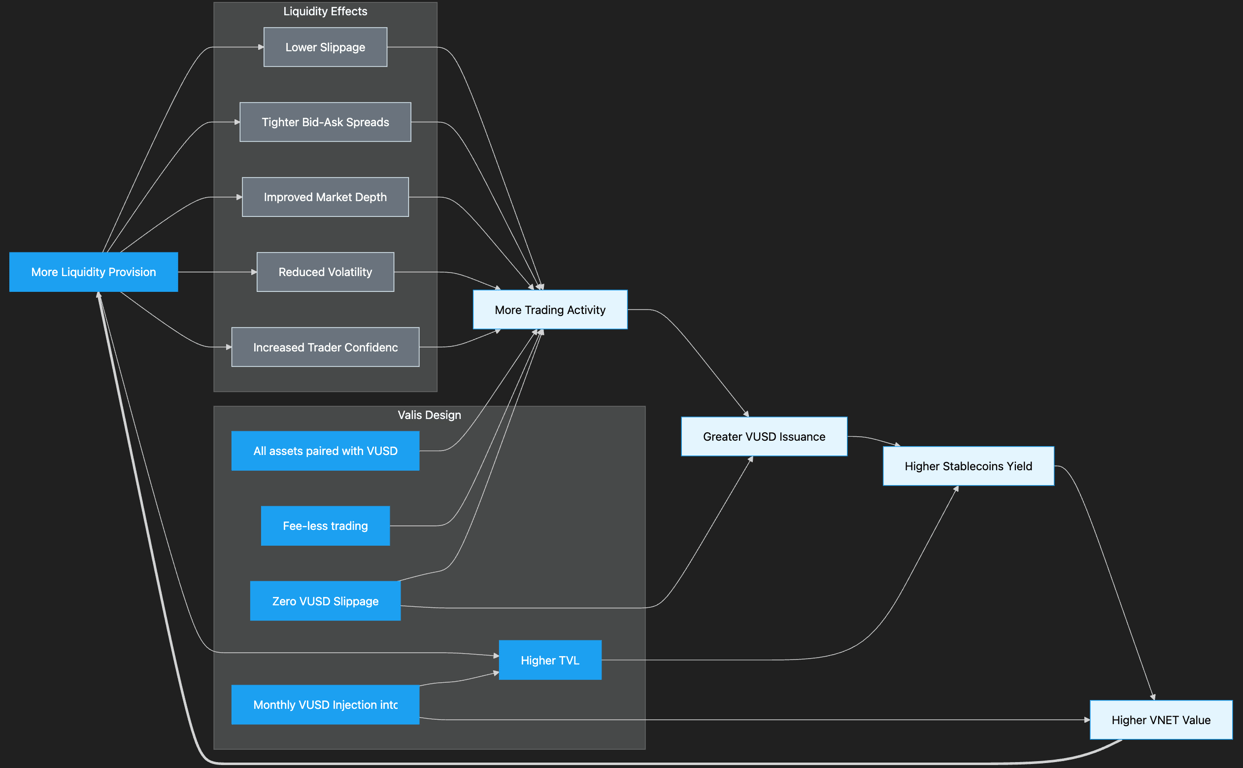This screenshot has width=1243, height=768.
Task: Select the "Increased Trader Confidence" node
Action: coord(325,346)
